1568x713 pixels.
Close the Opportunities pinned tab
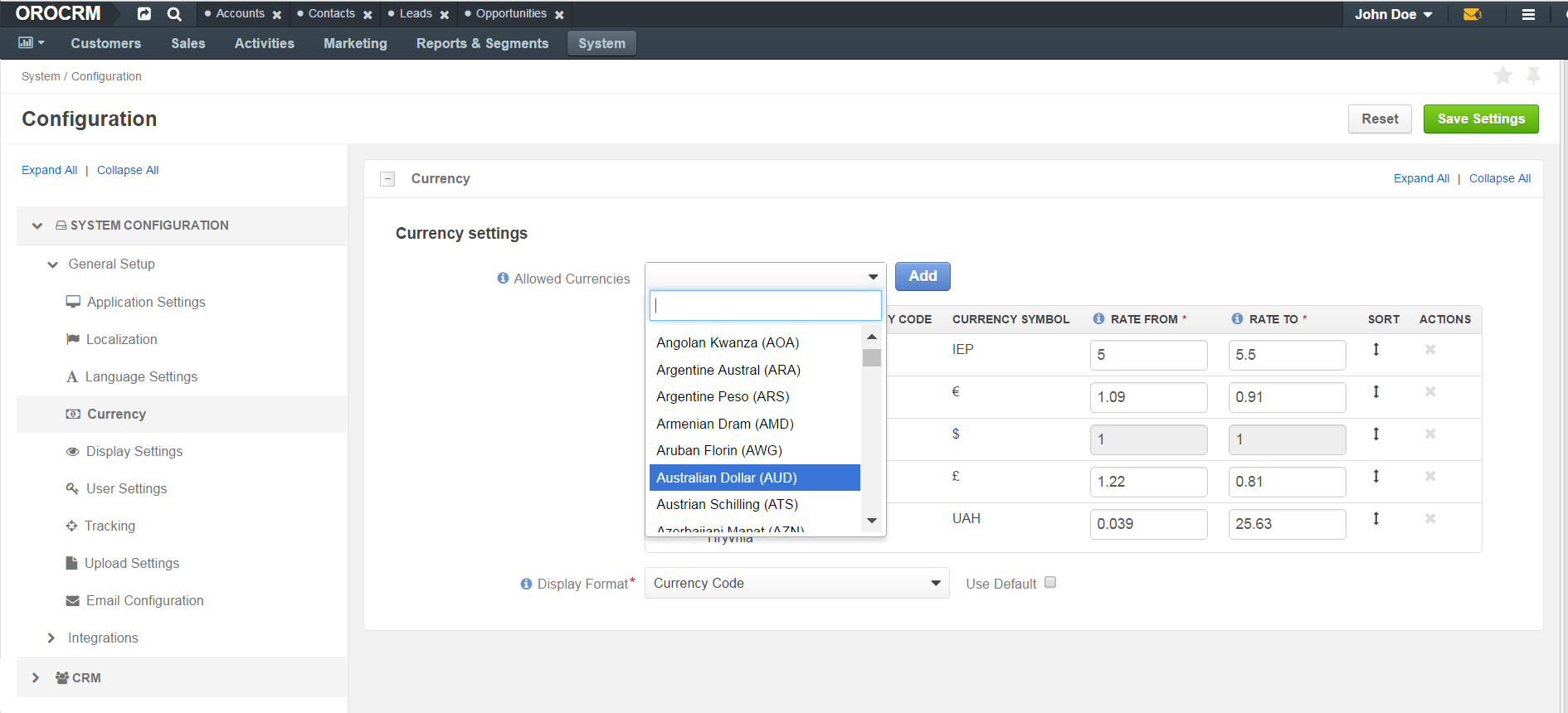559,15
